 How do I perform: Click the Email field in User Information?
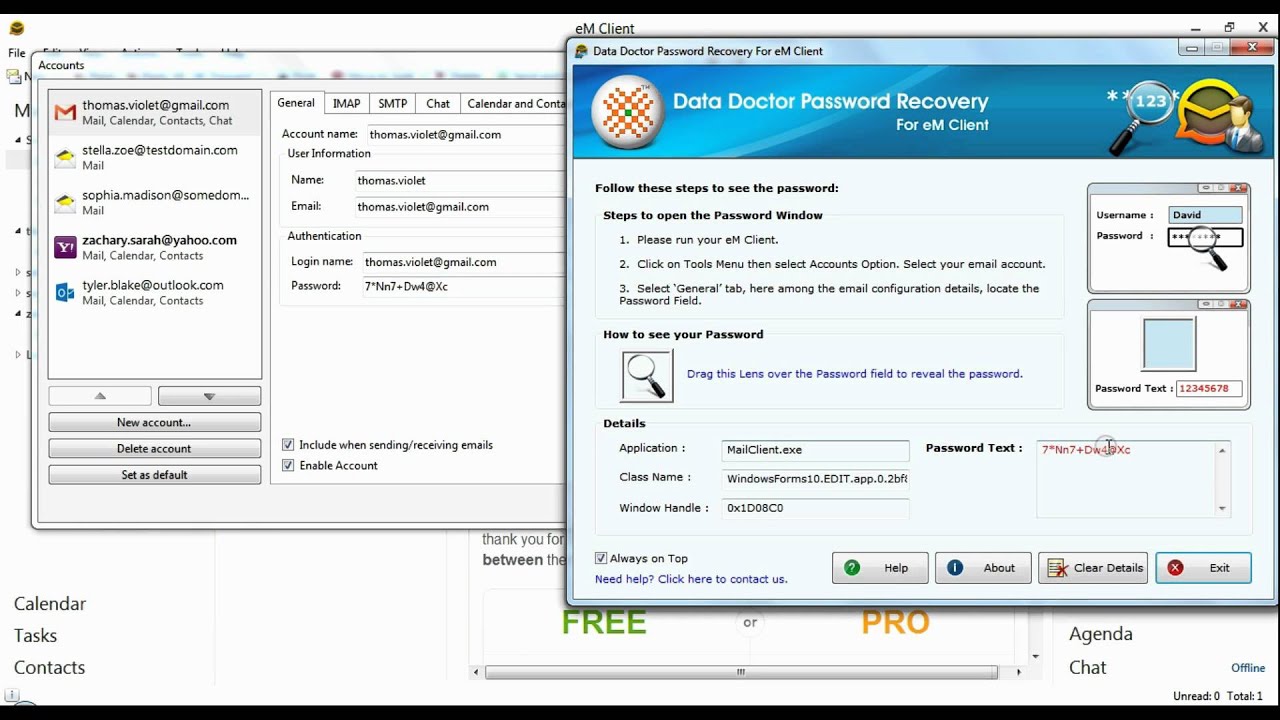[460, 207]
